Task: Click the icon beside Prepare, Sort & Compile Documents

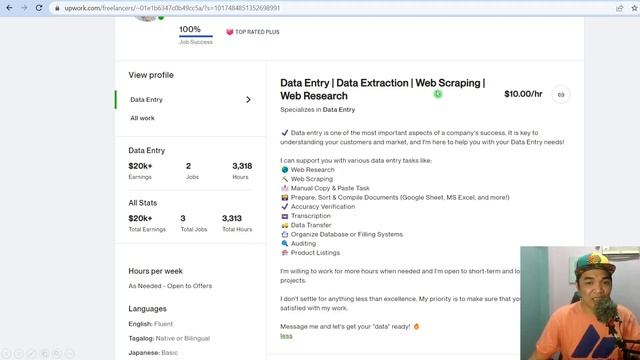Action: (284, 198)
